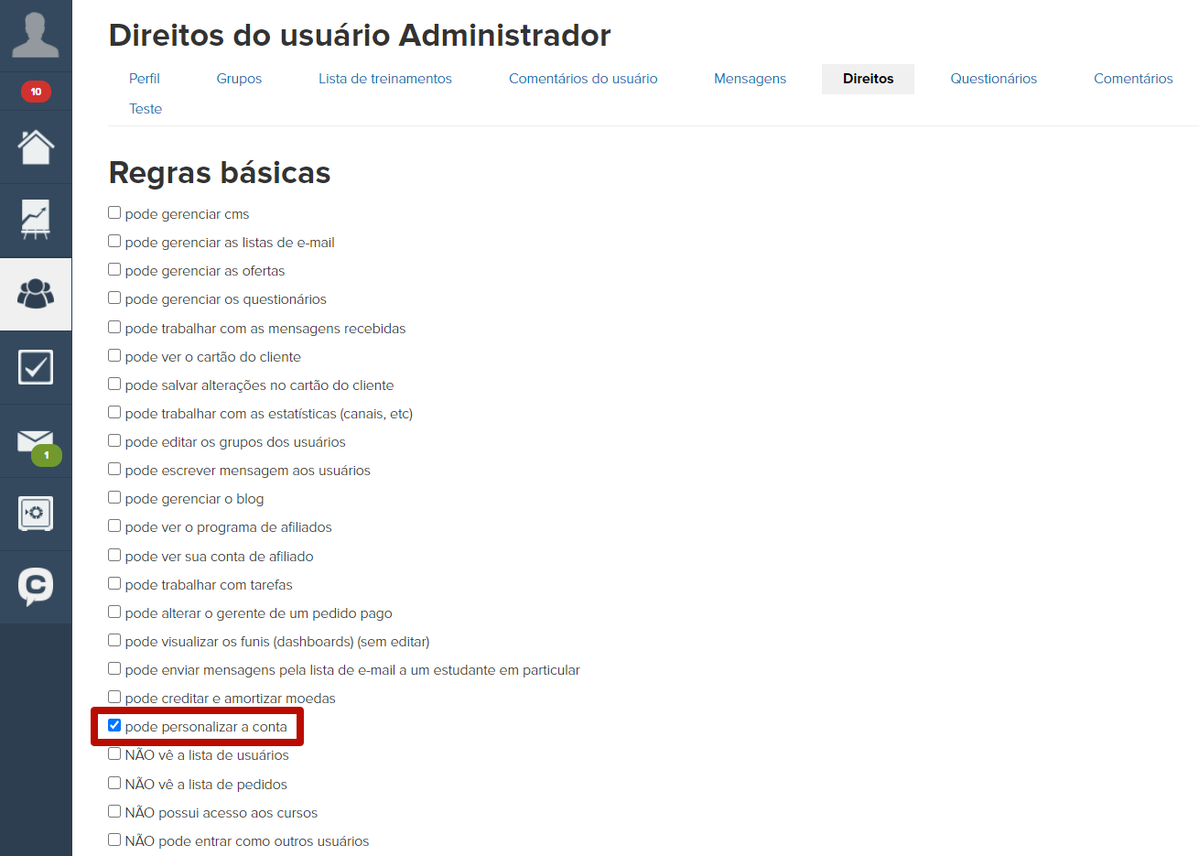Open the messages envelope icon
Viewport: 1199px width, 856px height.
[35, 441]
